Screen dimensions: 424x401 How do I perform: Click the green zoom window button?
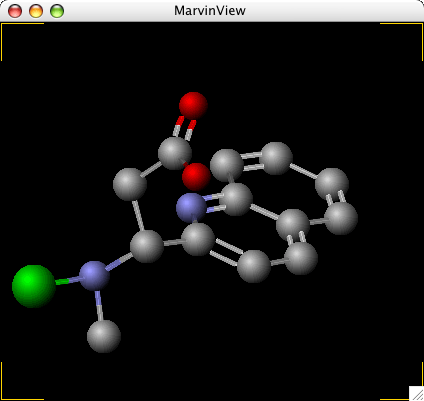pyautogui.click(x=57, y=11)
